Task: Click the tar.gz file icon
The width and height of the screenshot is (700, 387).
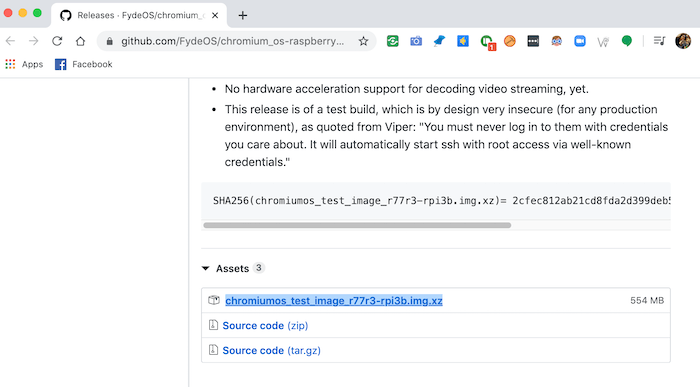Action: click(213, 350)
